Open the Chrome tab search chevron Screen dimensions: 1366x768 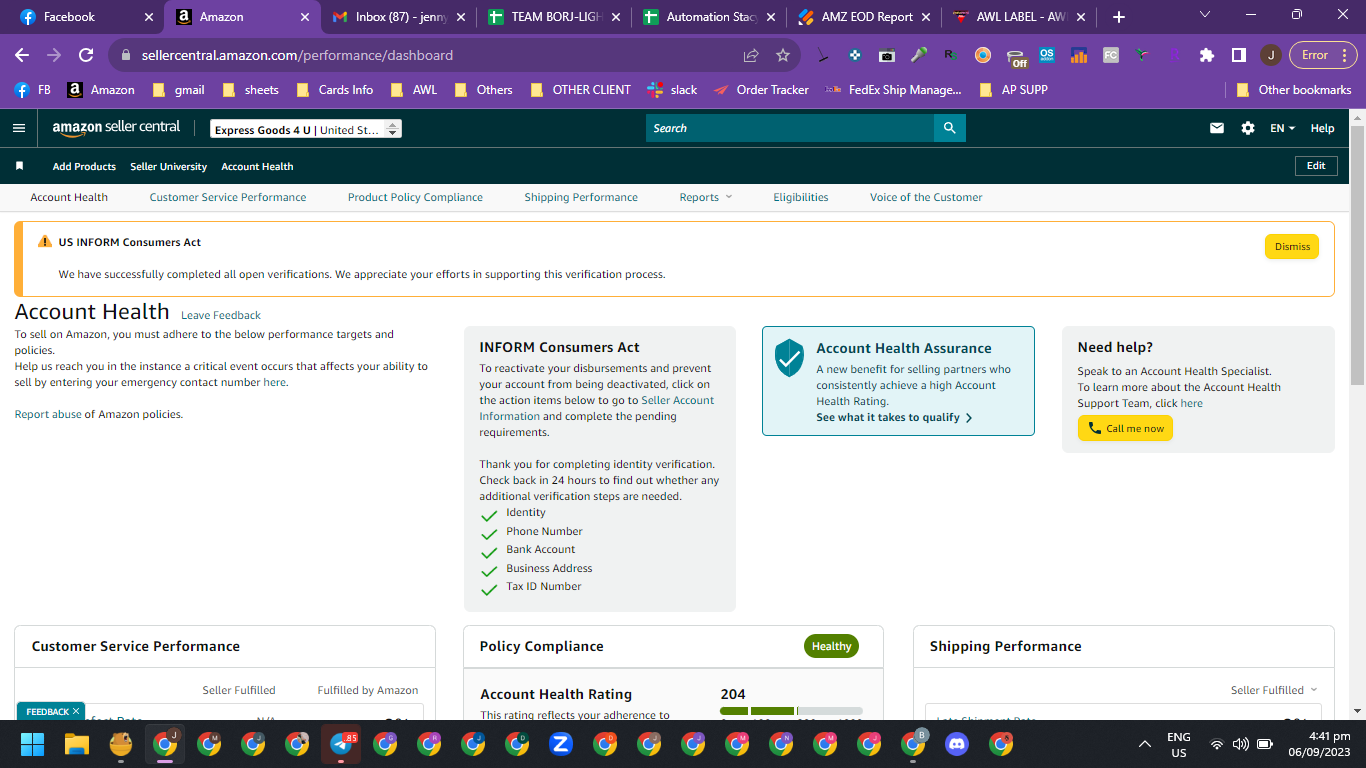[1205, 16]
